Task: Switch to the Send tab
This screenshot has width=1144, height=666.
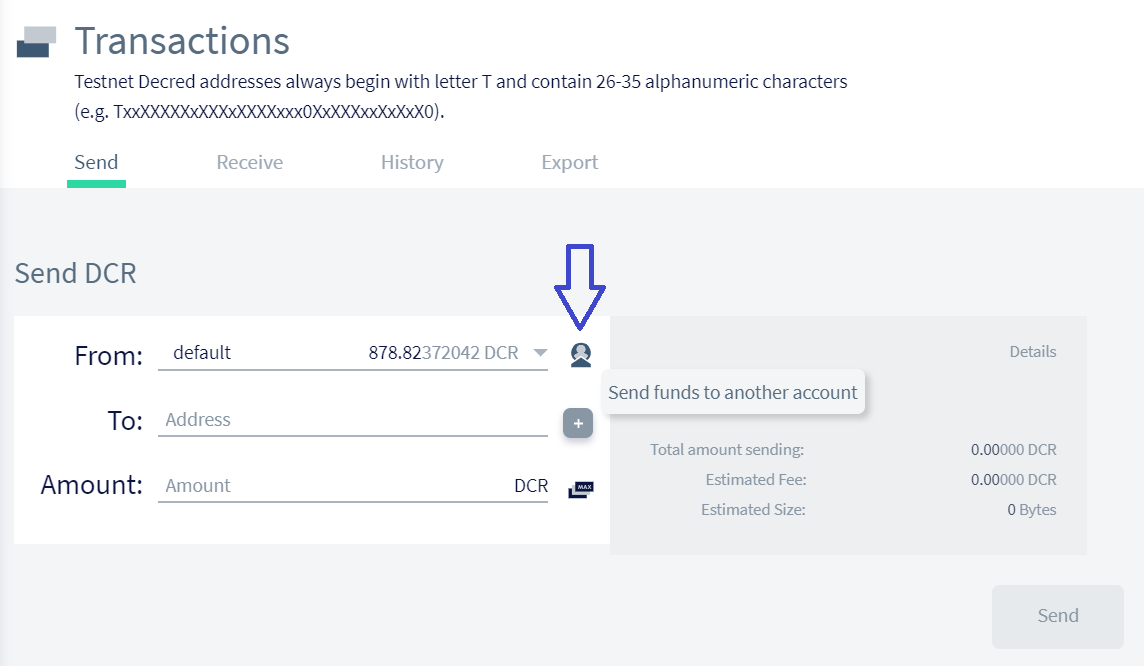Action: tap(96, 163)
